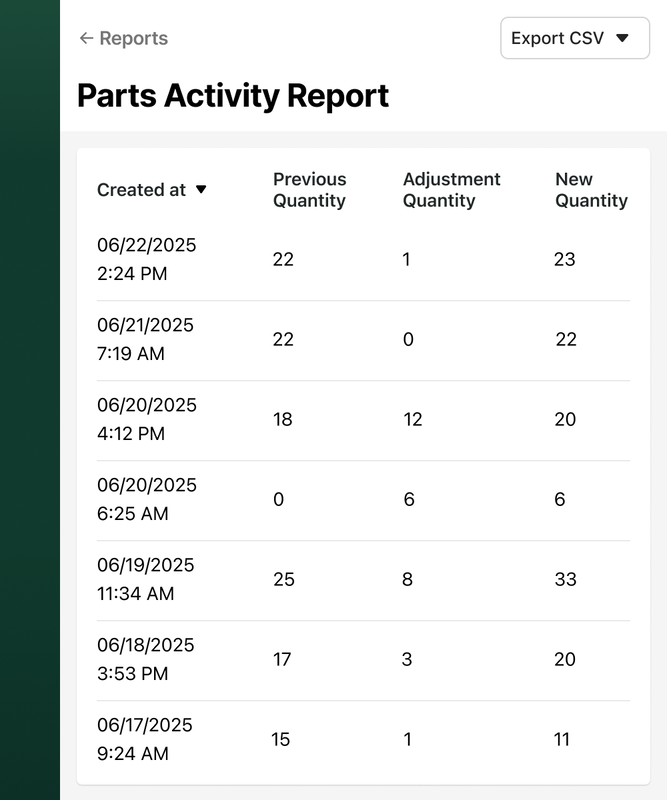Click adjustment quantity 12 in 4:12 PM row
This screenshot has width=667, height=800.
(413, 419)
